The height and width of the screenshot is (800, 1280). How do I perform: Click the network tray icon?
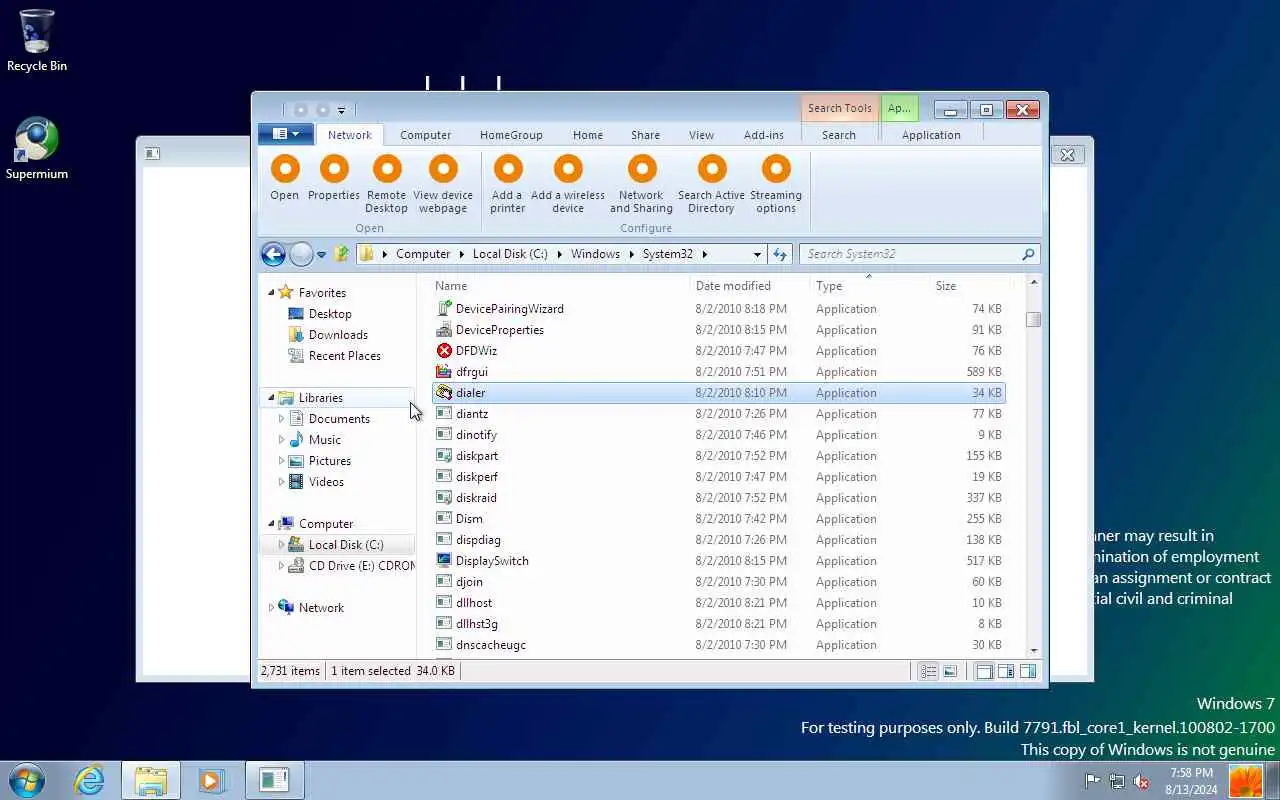click(1117, 781)
